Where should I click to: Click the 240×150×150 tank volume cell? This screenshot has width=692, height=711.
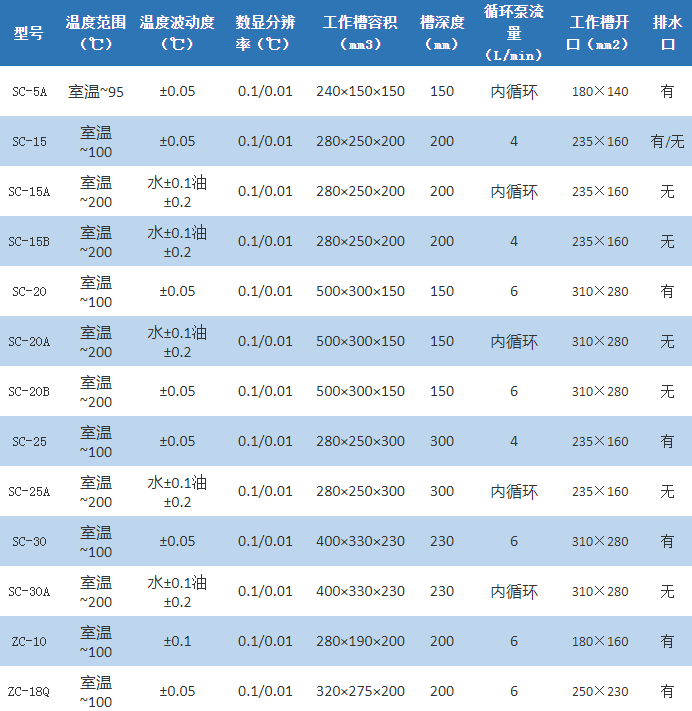[x=360, y=92]
